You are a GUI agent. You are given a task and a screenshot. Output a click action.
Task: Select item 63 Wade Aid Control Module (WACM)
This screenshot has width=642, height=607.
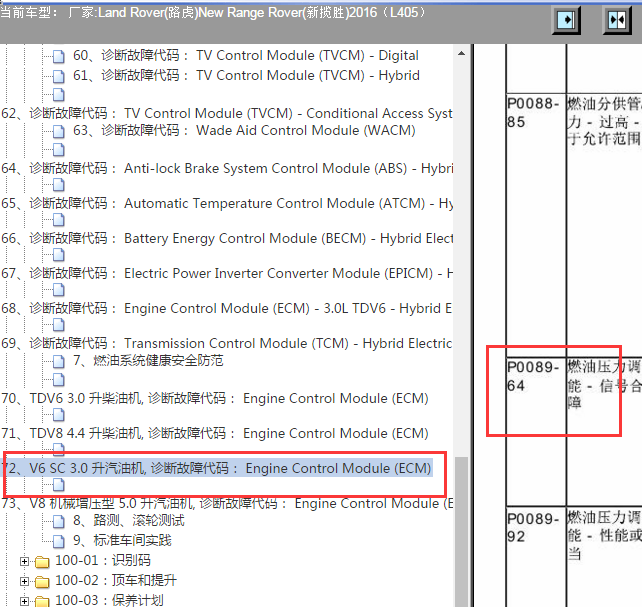[244, 130]
